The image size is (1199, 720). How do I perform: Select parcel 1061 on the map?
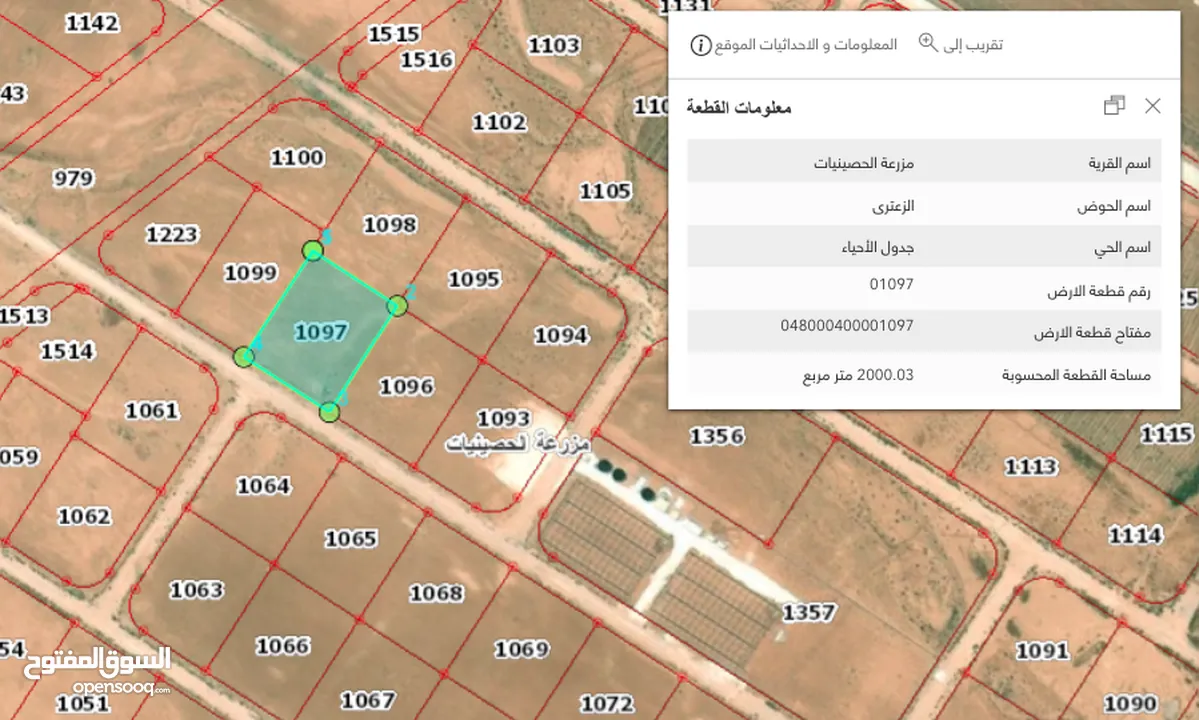152,411
